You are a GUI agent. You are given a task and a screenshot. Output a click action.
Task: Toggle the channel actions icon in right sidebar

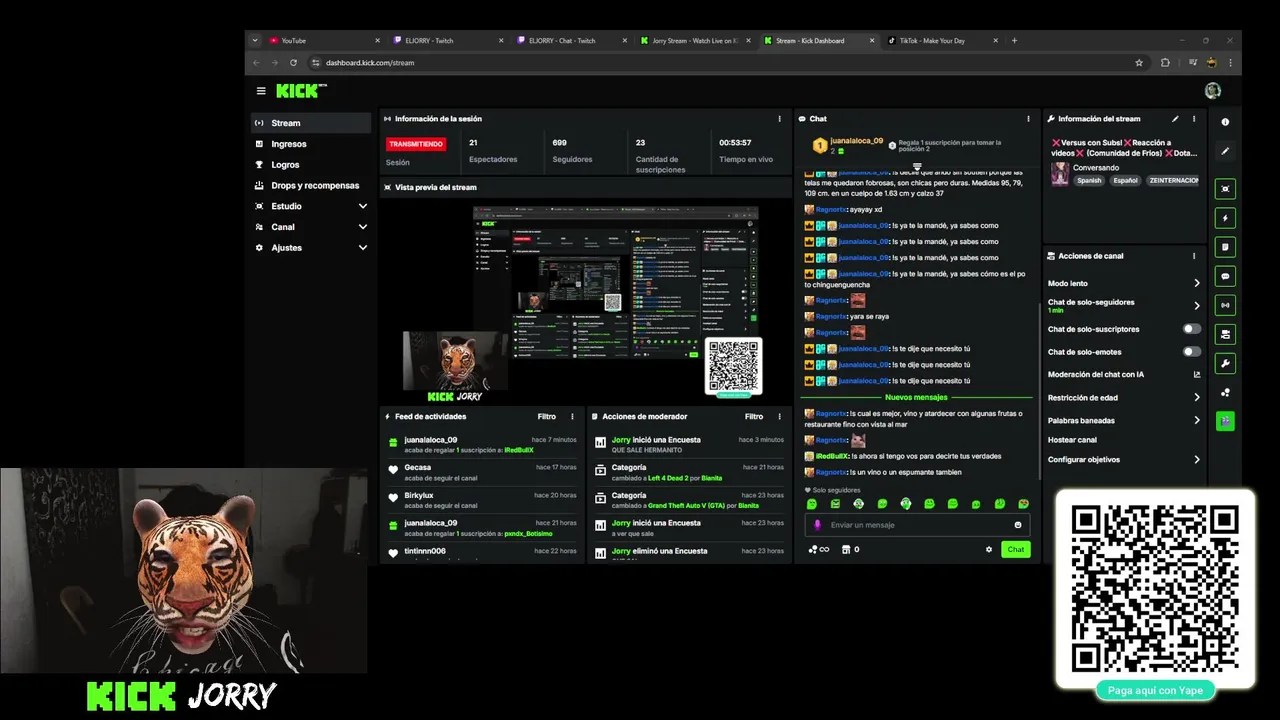pos(1225,334)
